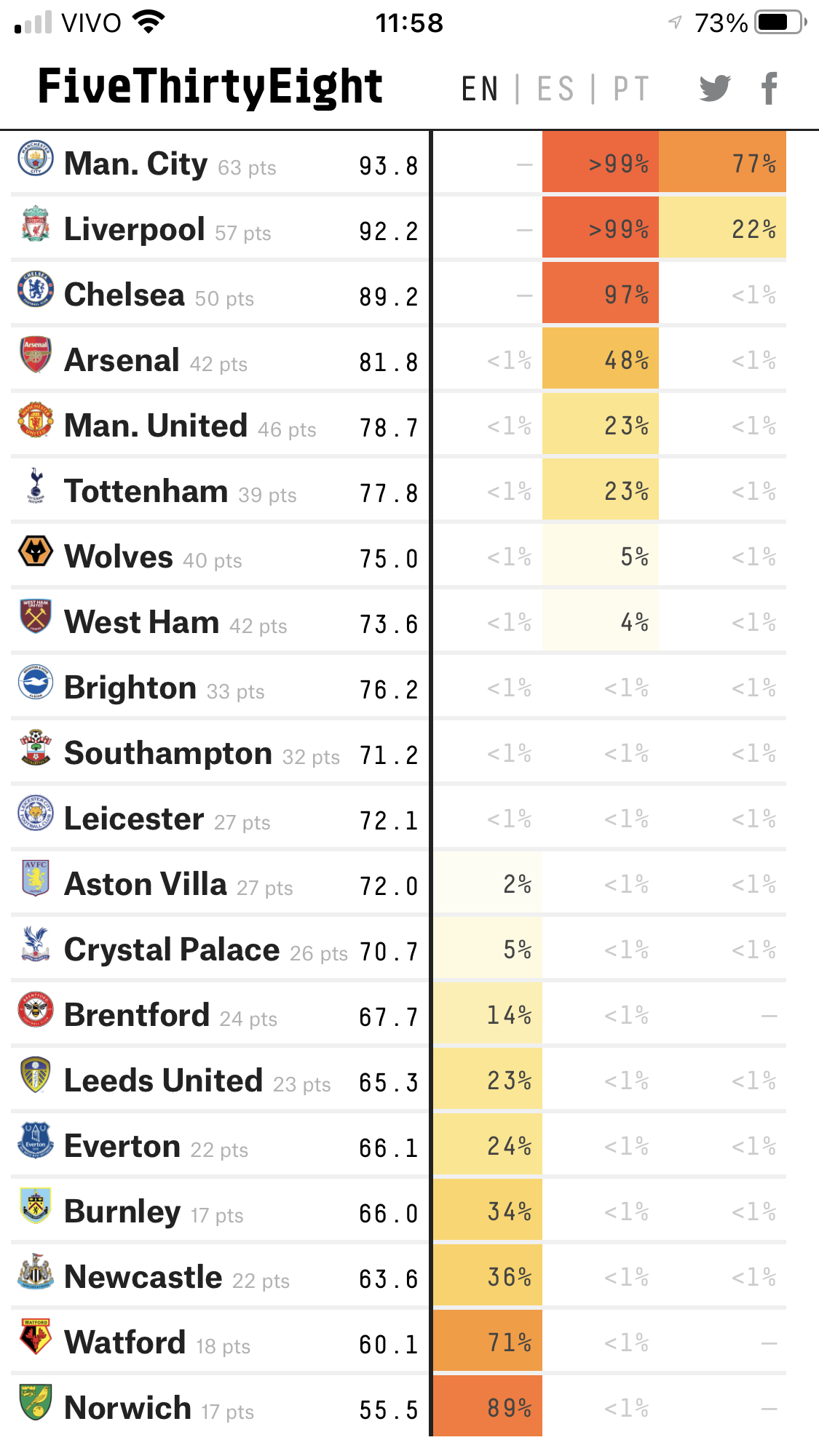Tap Norwich's 89% relegation cell
819x1456 pixels.
tap(488, 1407)
